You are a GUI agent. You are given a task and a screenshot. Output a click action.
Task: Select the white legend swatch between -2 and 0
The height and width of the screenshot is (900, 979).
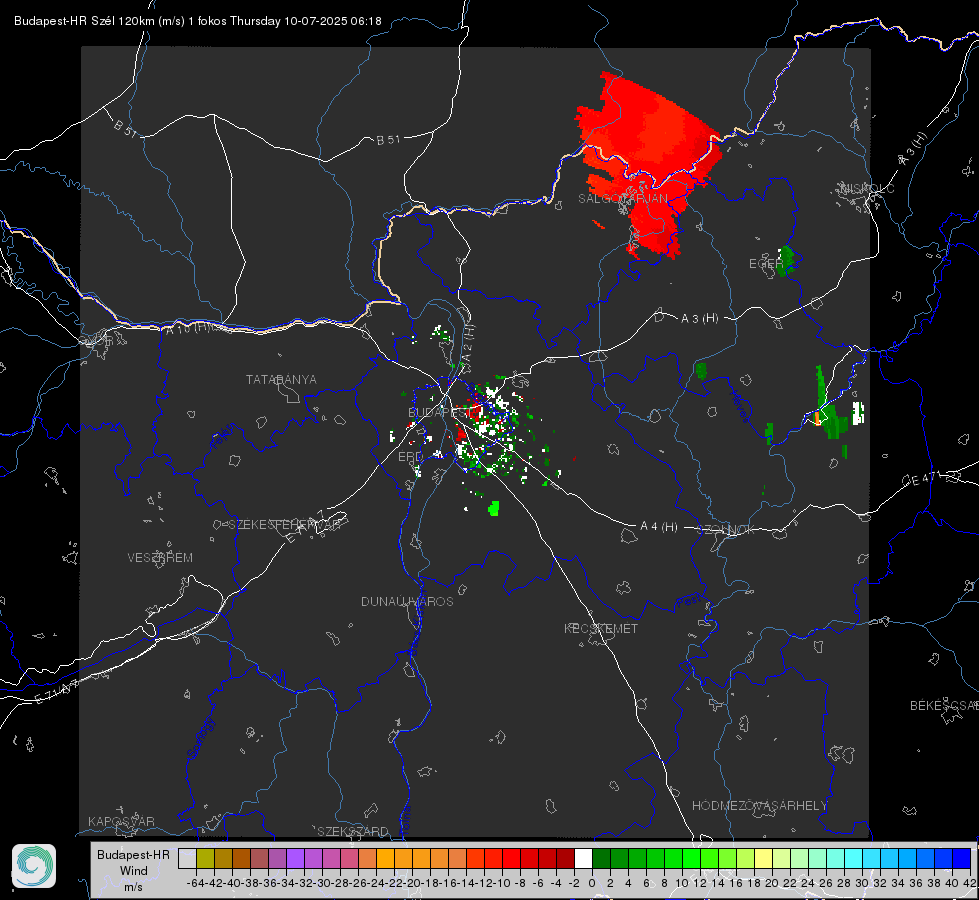(583, 858)
